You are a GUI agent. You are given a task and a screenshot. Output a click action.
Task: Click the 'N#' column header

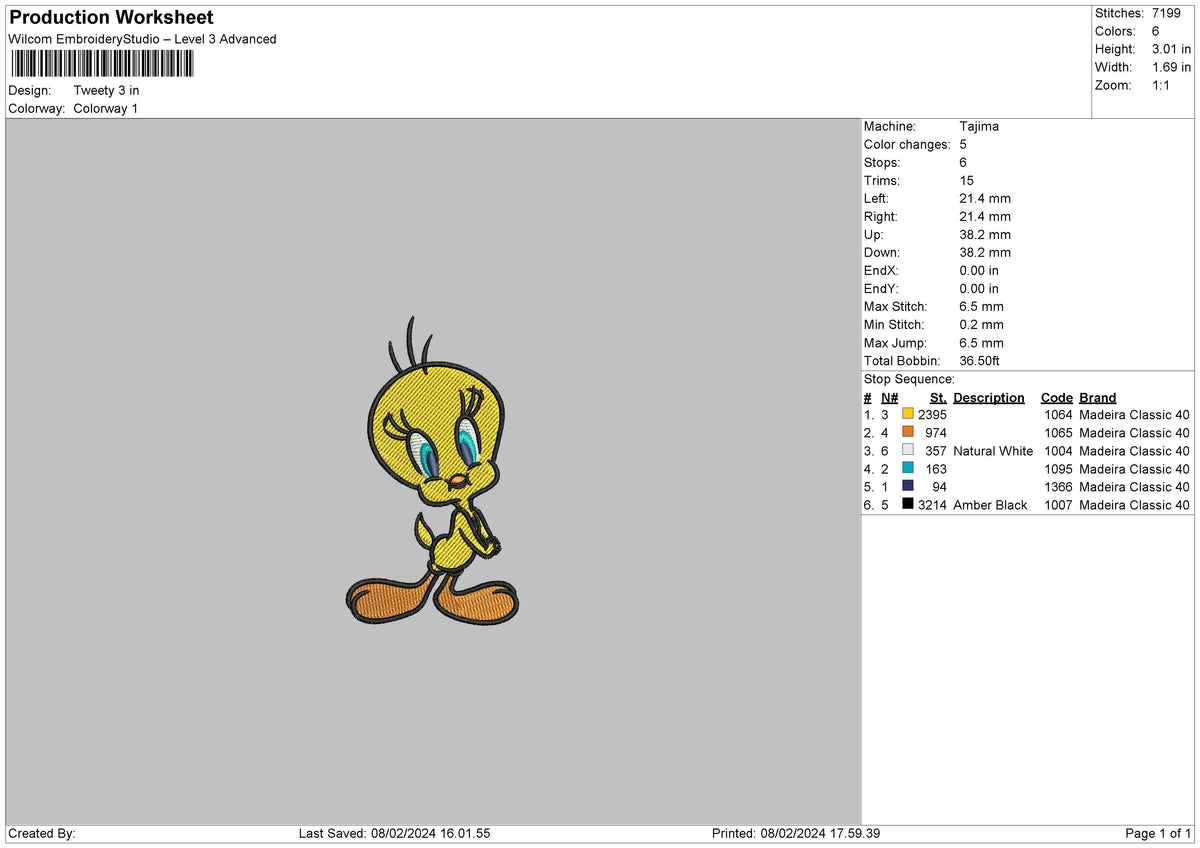[889, 397]
